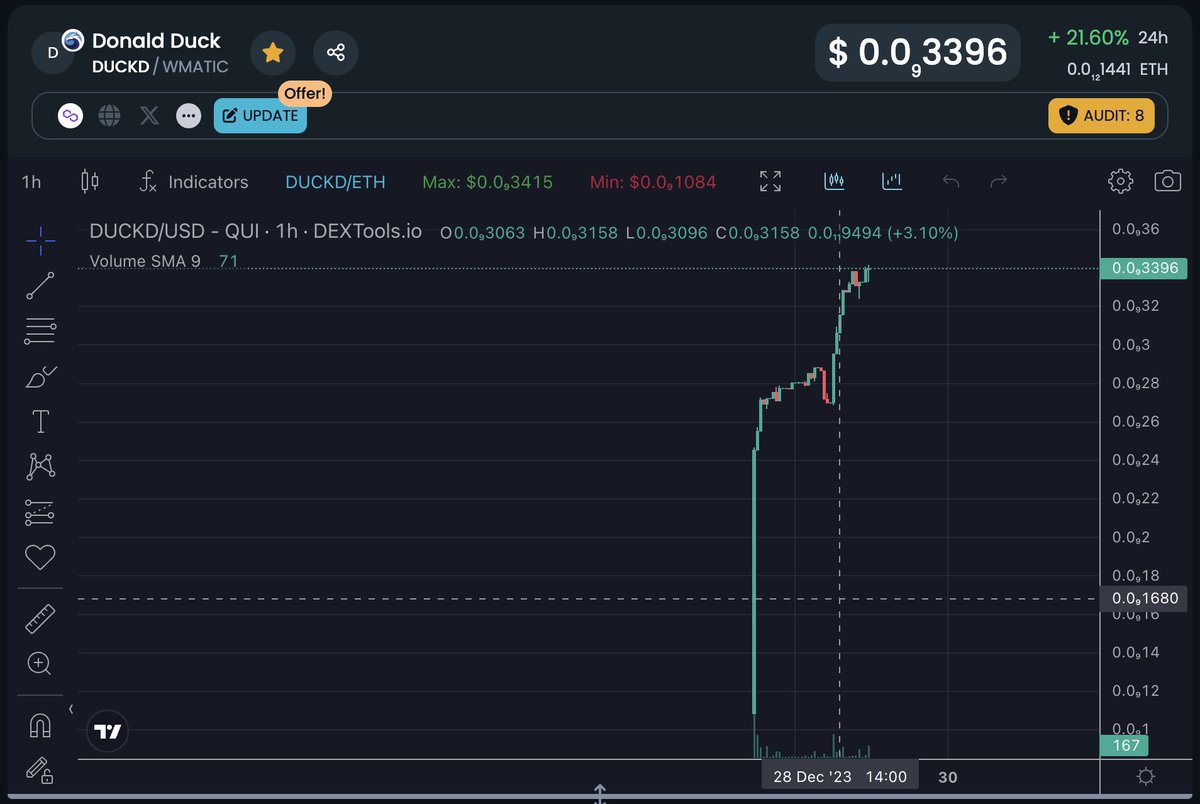Select the forecasting position tool
Image resolution: width=1200 pixels, height=804 pixels.
tap(40, 512)
